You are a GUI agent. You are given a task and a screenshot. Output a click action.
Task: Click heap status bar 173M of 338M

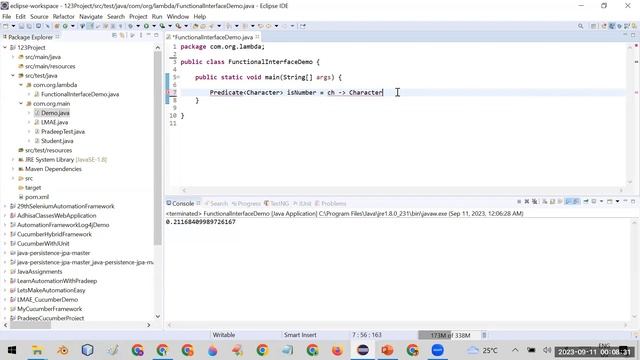pos(449,335)
